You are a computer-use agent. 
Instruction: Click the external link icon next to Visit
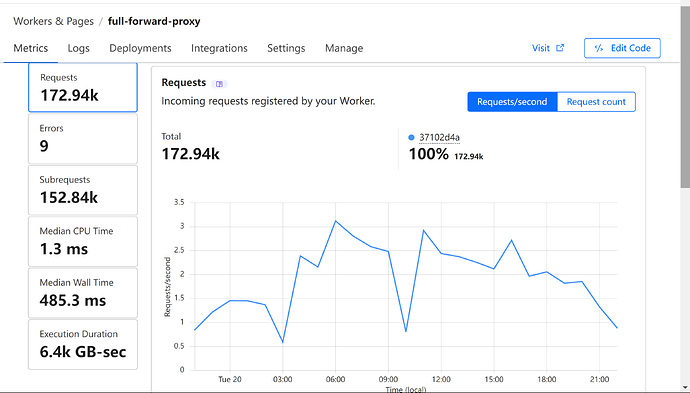click(560, 48)
